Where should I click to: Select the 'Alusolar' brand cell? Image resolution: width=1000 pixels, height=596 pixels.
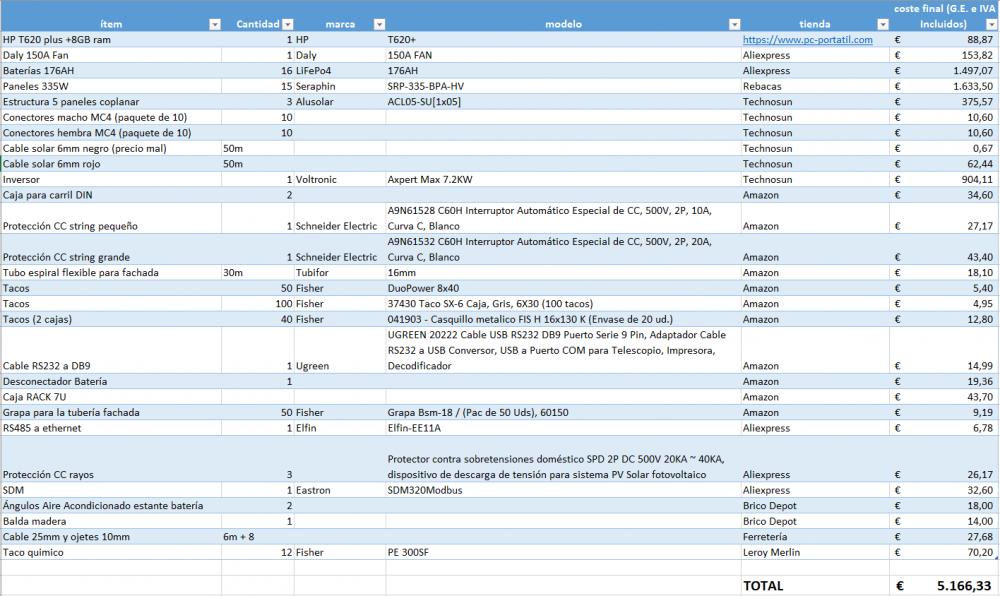(x=340, y=101)
